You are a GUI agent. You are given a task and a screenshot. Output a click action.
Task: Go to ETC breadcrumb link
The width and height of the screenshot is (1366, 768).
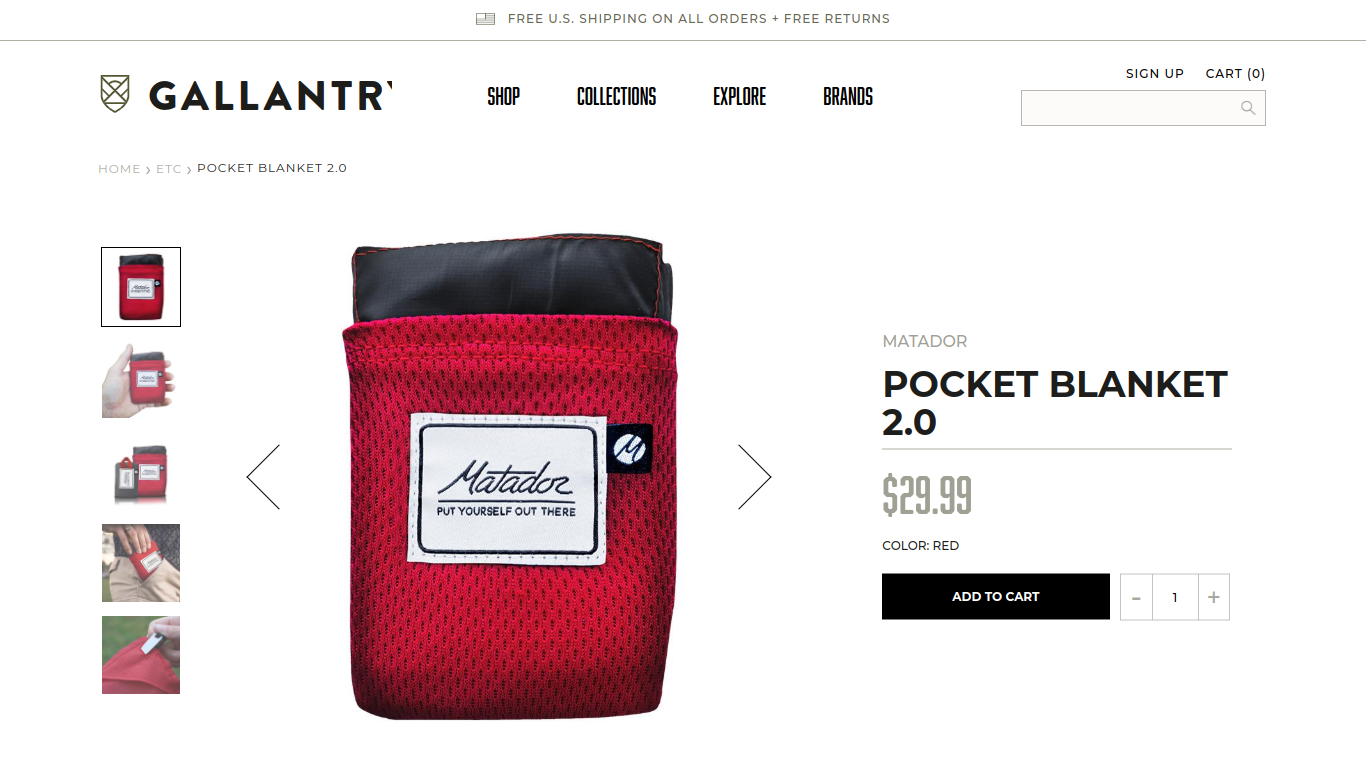[x=169, y=168]
